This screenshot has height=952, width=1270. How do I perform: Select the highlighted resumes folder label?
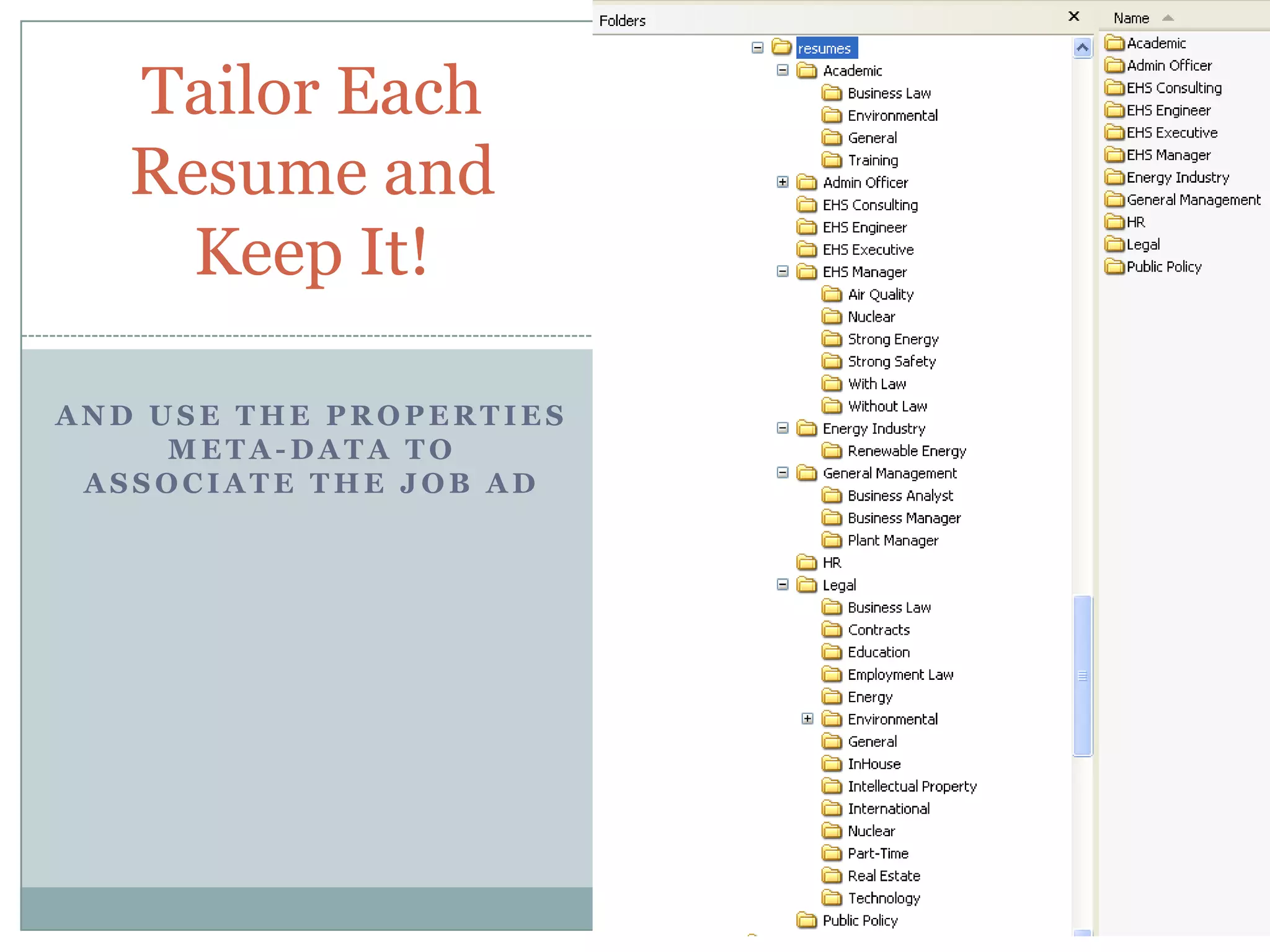[827, 48]
